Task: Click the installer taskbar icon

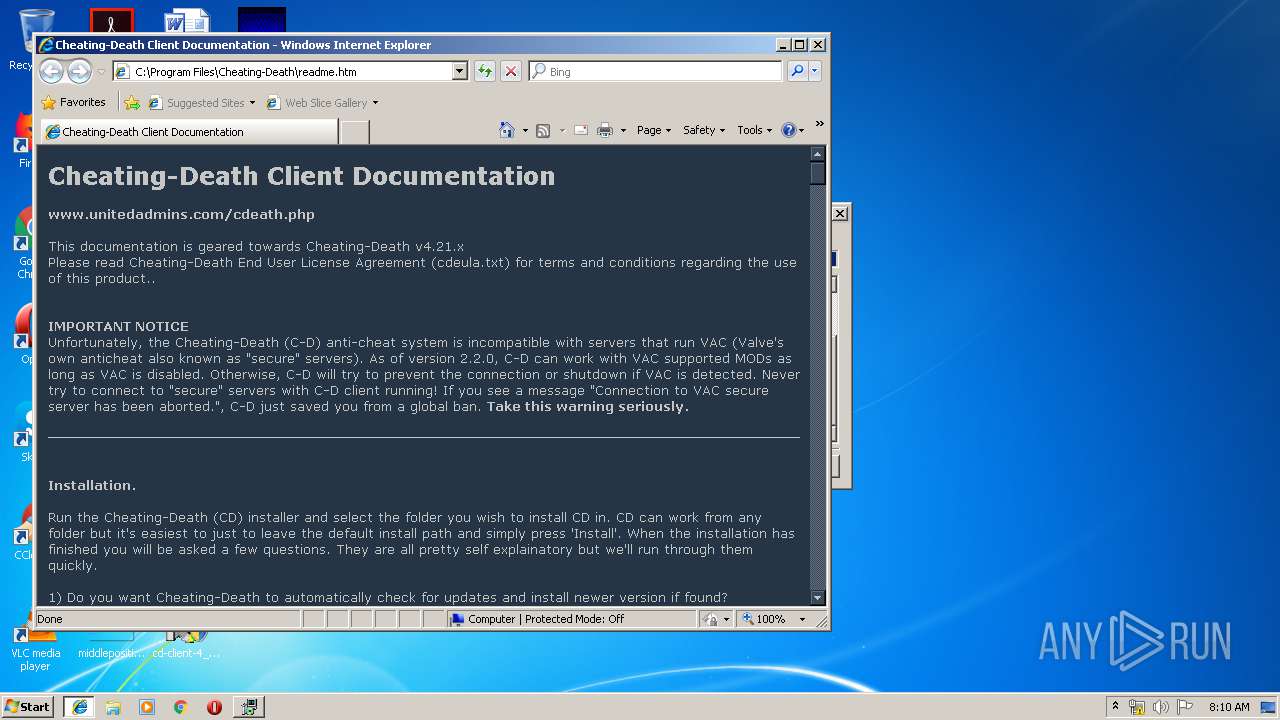Action: point(248,707)
